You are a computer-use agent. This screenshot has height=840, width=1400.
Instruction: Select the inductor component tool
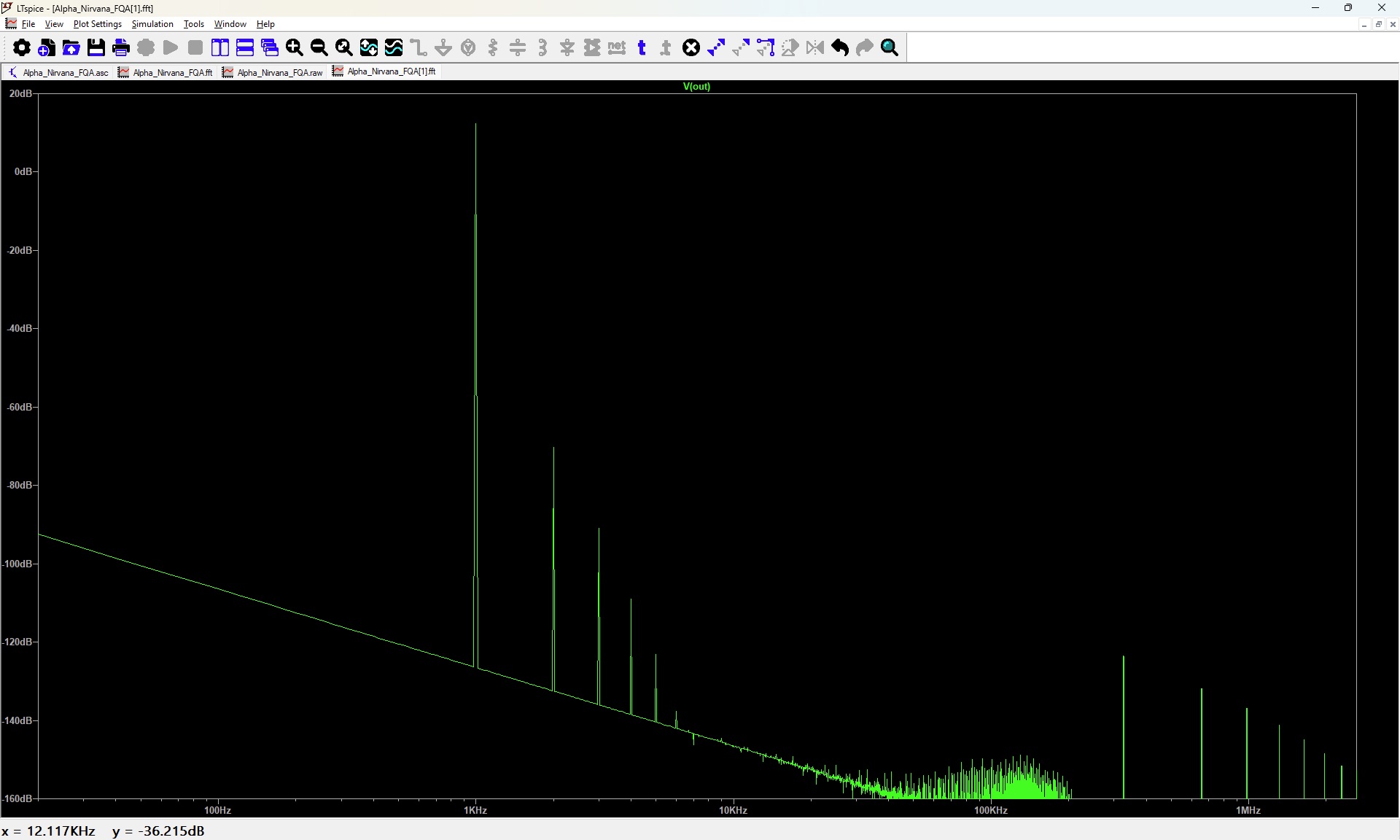tap(542, 48)
